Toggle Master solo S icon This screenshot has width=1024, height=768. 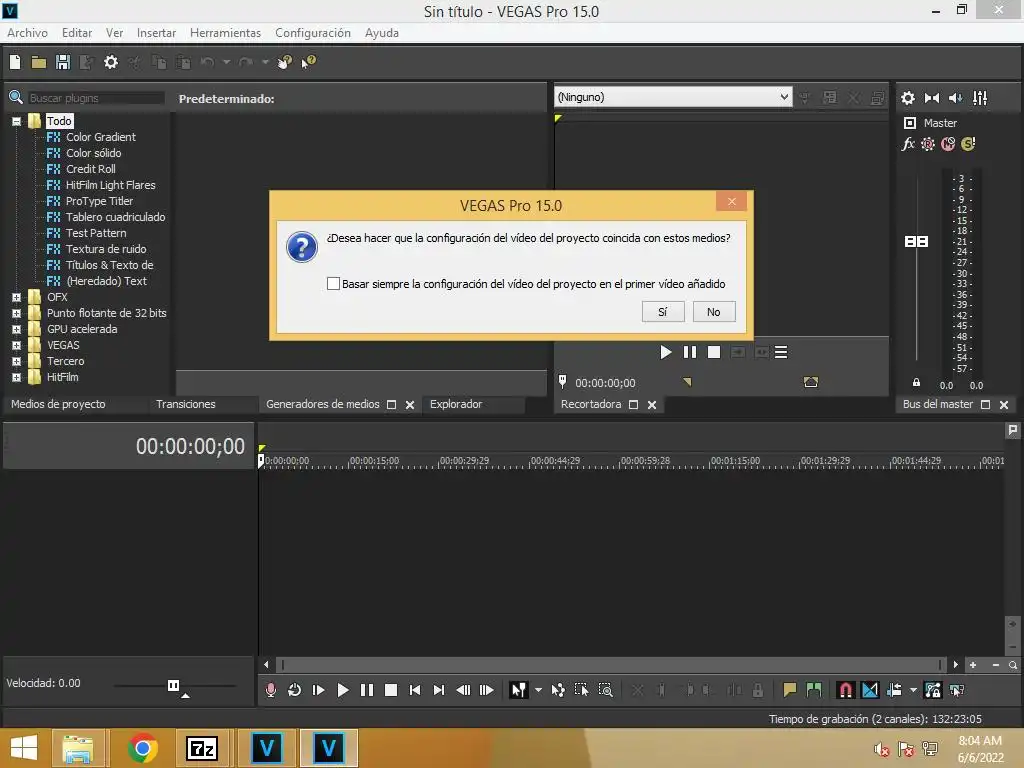968,144
